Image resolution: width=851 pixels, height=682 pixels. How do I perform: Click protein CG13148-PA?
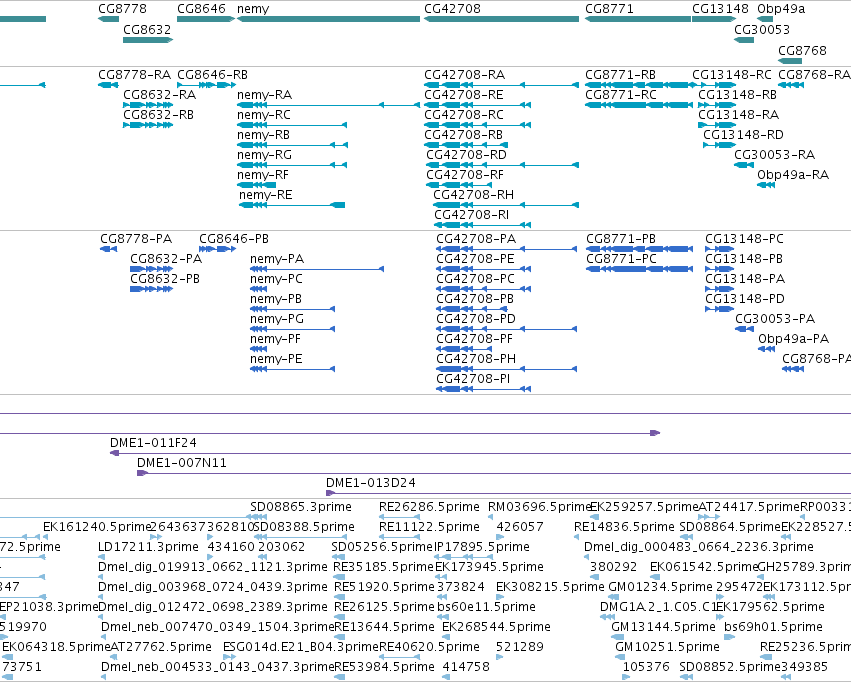[720, 289]
